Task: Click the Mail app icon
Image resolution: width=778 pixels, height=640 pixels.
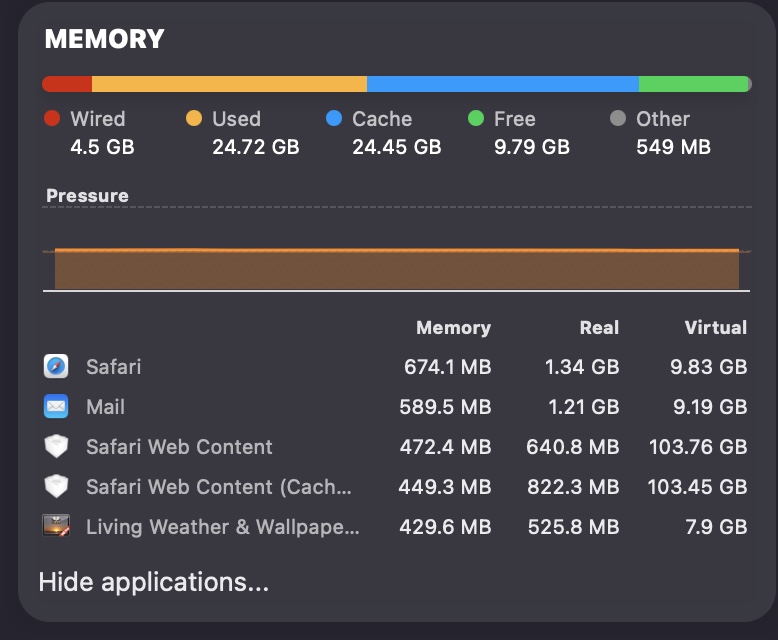Action: (56, 407)
